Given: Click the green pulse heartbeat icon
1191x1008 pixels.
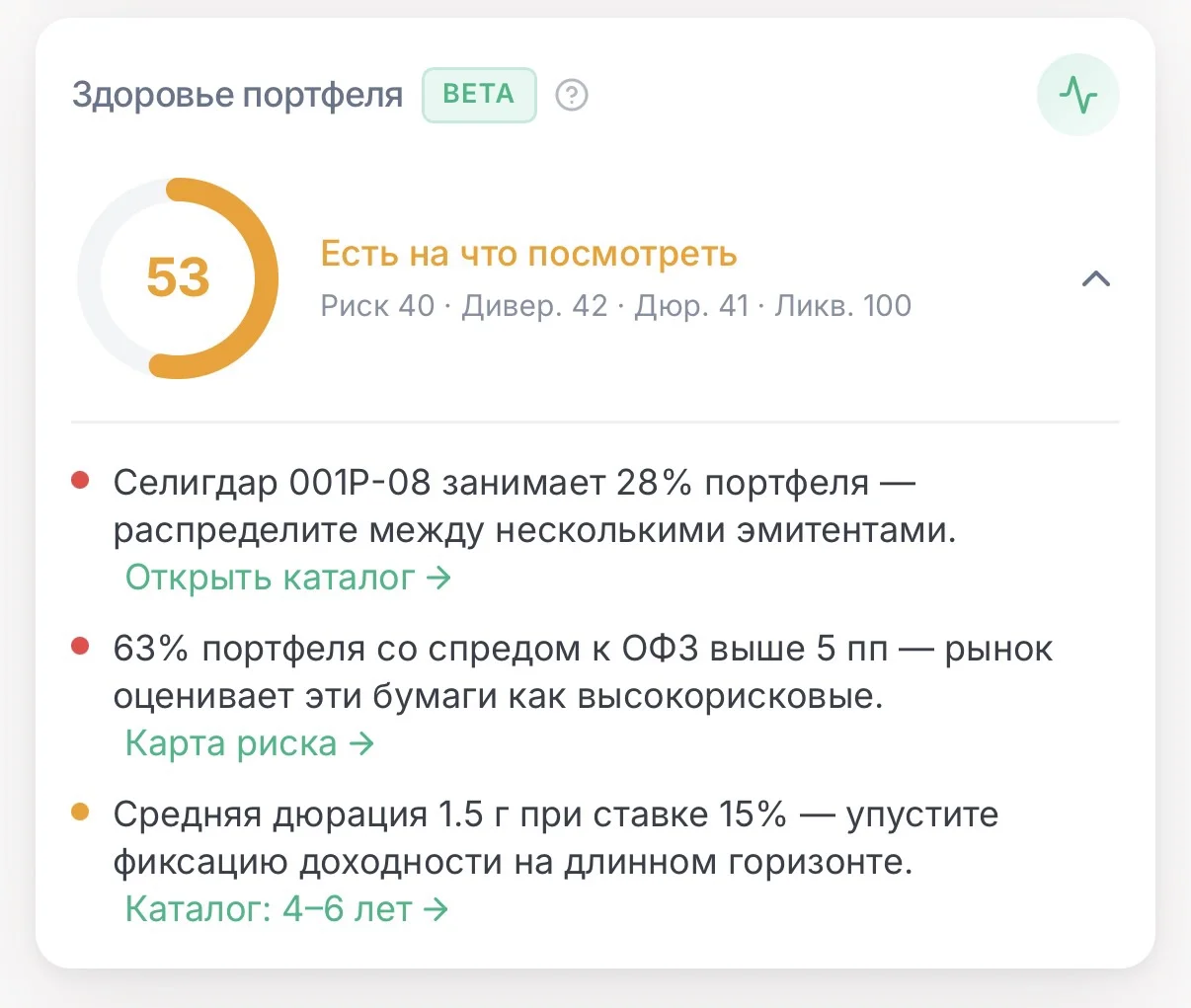Looking at the screenshot, I should click(1077, 95).
